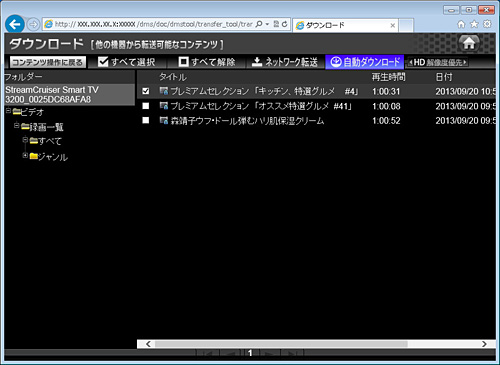Click コンテンツ操作に戻る button
Screen dimensions: 500x365
point(48,62)
